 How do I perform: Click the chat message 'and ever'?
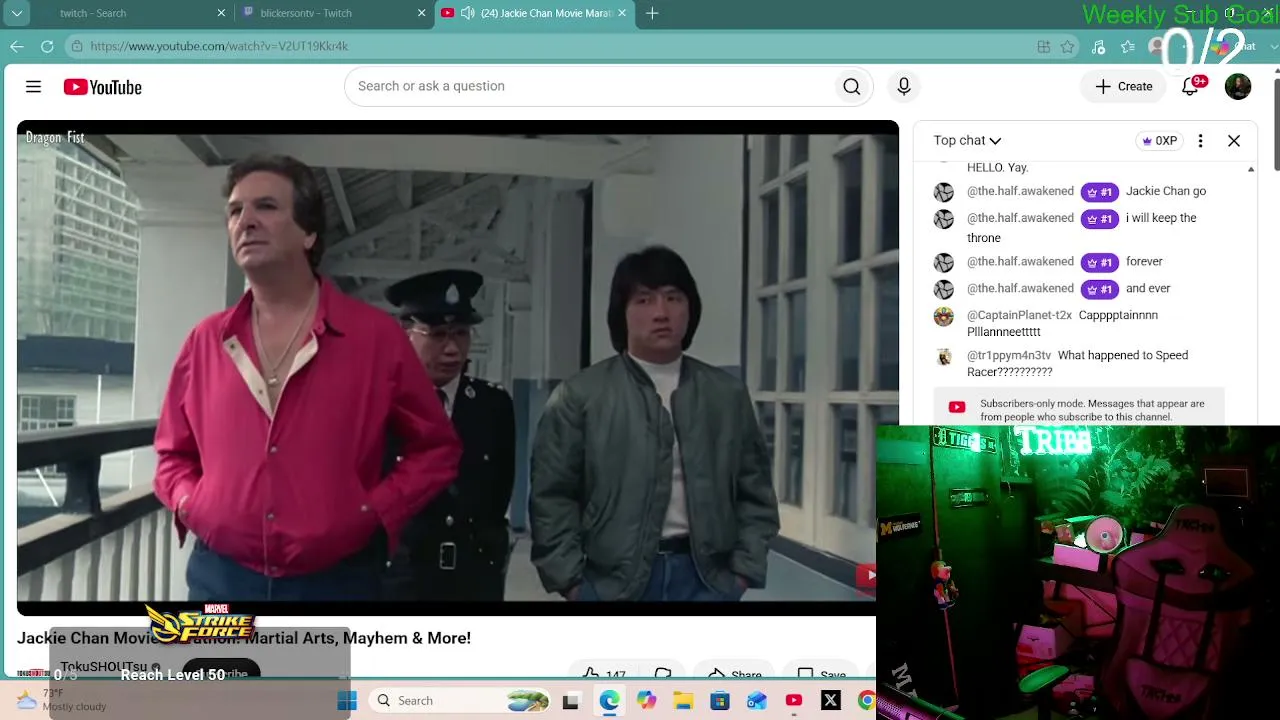pos(1148,289)
